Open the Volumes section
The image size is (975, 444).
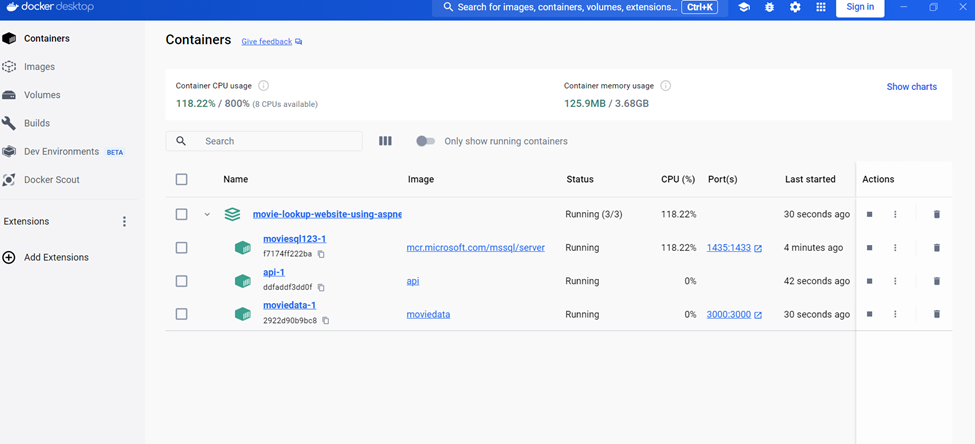click(x=42, y=95)
